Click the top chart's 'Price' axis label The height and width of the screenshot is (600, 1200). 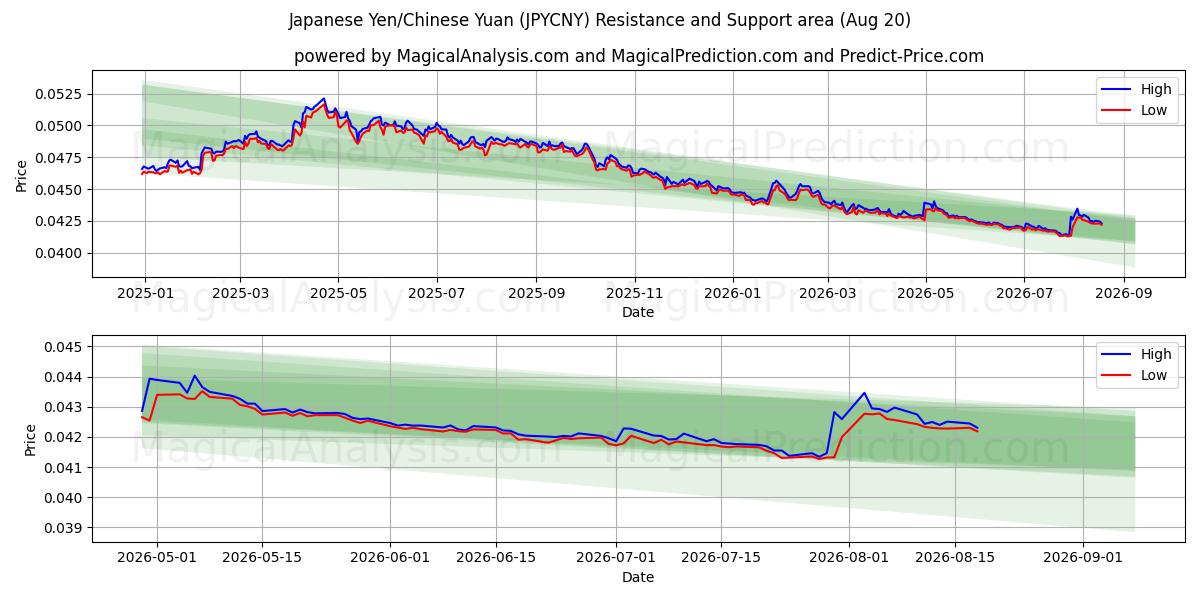(22, 174)
